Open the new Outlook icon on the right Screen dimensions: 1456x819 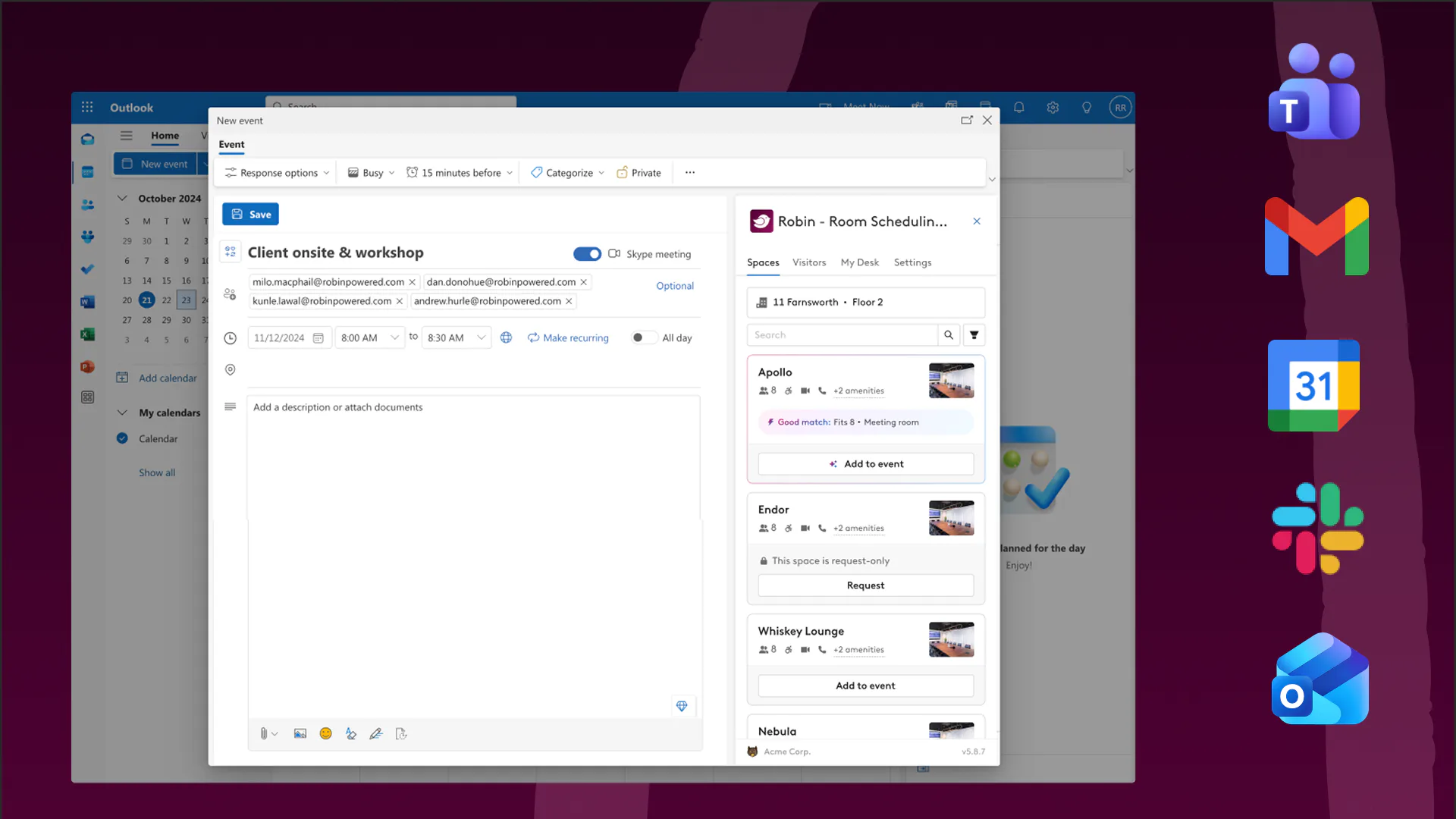point(1320,679)
